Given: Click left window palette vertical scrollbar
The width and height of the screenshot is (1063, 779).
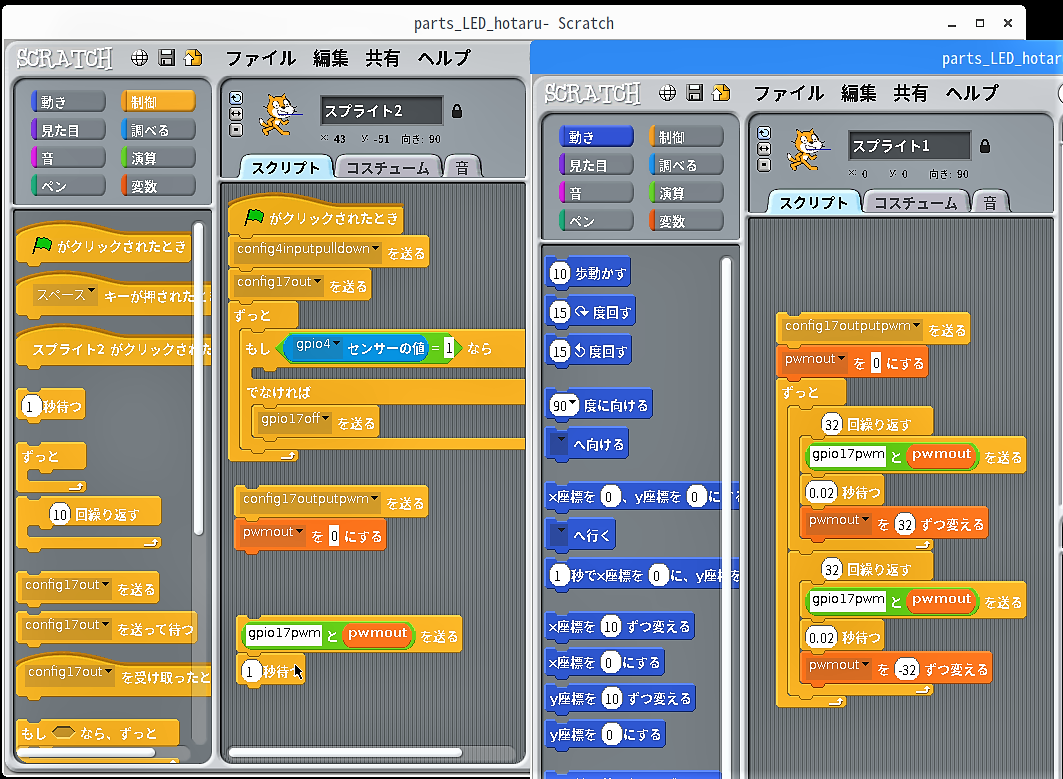Looking at the screenshot, I should [x=198, y=378].
